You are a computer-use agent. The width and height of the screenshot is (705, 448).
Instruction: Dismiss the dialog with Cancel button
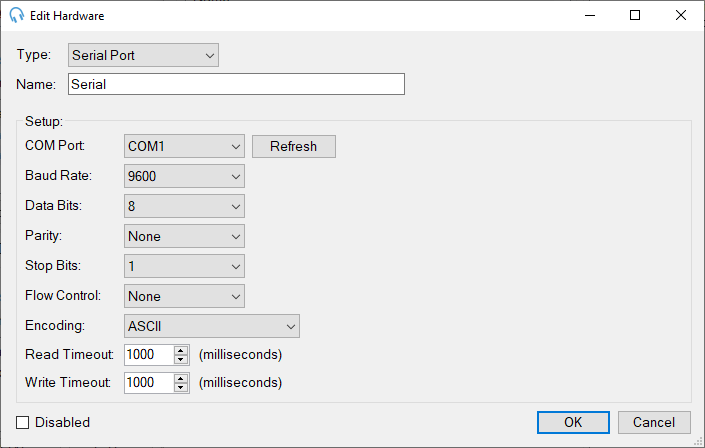[654, 422]
